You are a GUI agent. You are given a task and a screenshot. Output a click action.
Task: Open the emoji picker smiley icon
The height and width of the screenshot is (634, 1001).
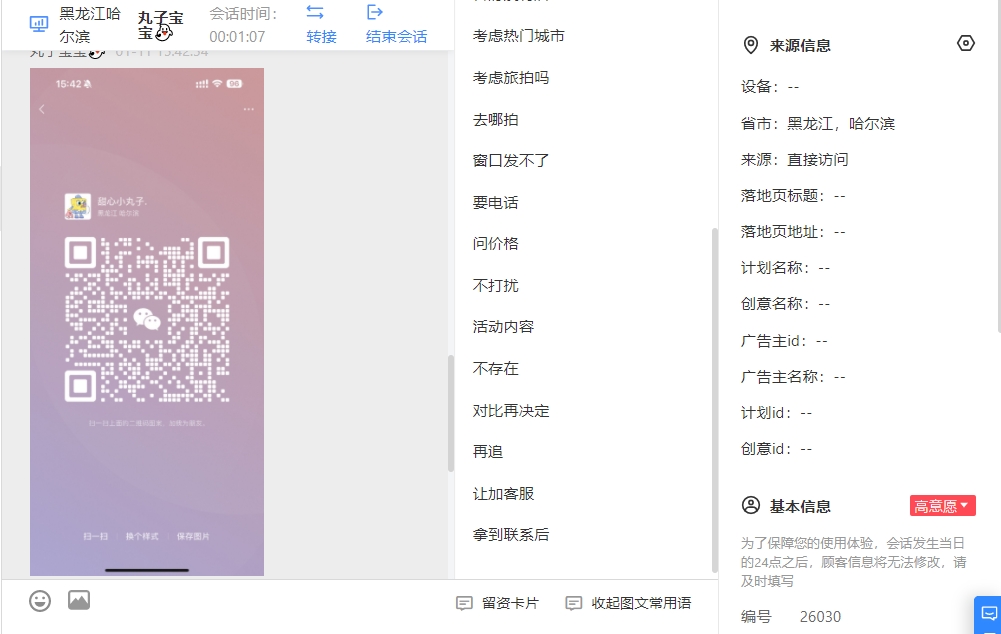pyautogui.click(x=40, y=601)
